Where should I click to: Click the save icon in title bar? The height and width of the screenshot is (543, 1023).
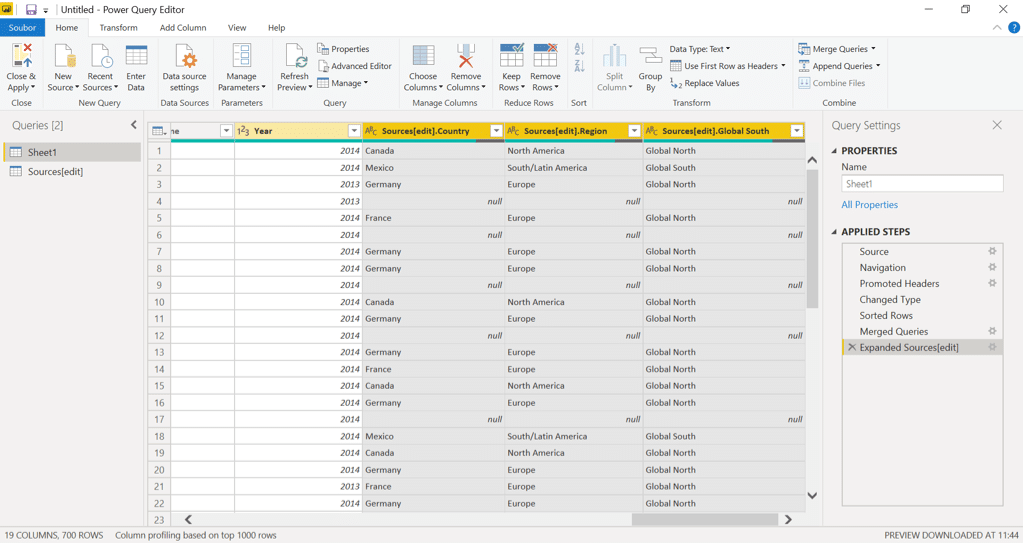point(31,10)
